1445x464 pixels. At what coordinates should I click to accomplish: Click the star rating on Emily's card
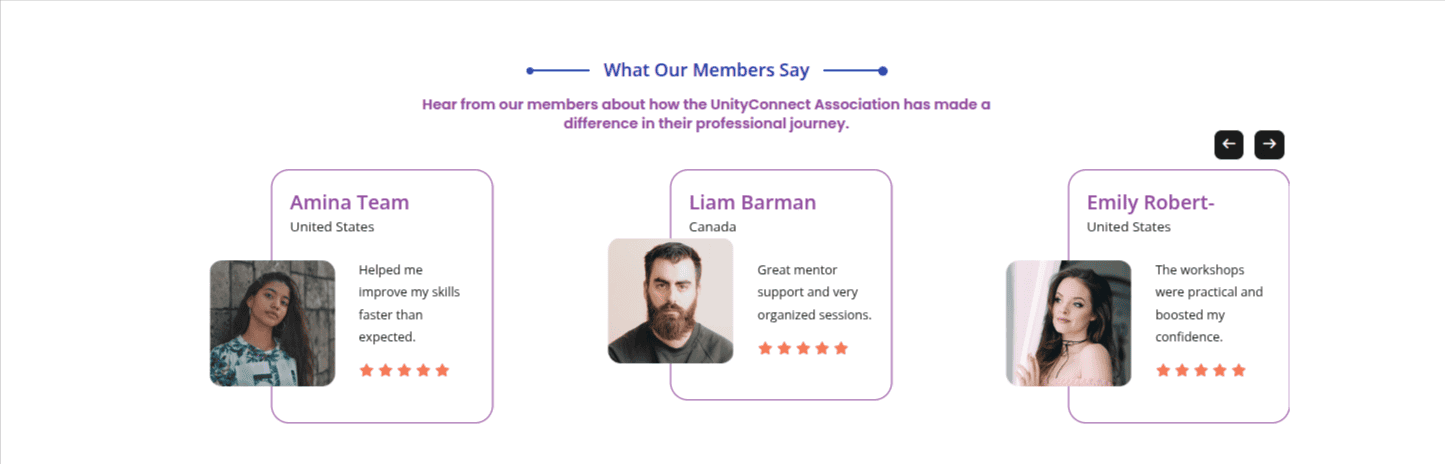[x=1201, y=370]
